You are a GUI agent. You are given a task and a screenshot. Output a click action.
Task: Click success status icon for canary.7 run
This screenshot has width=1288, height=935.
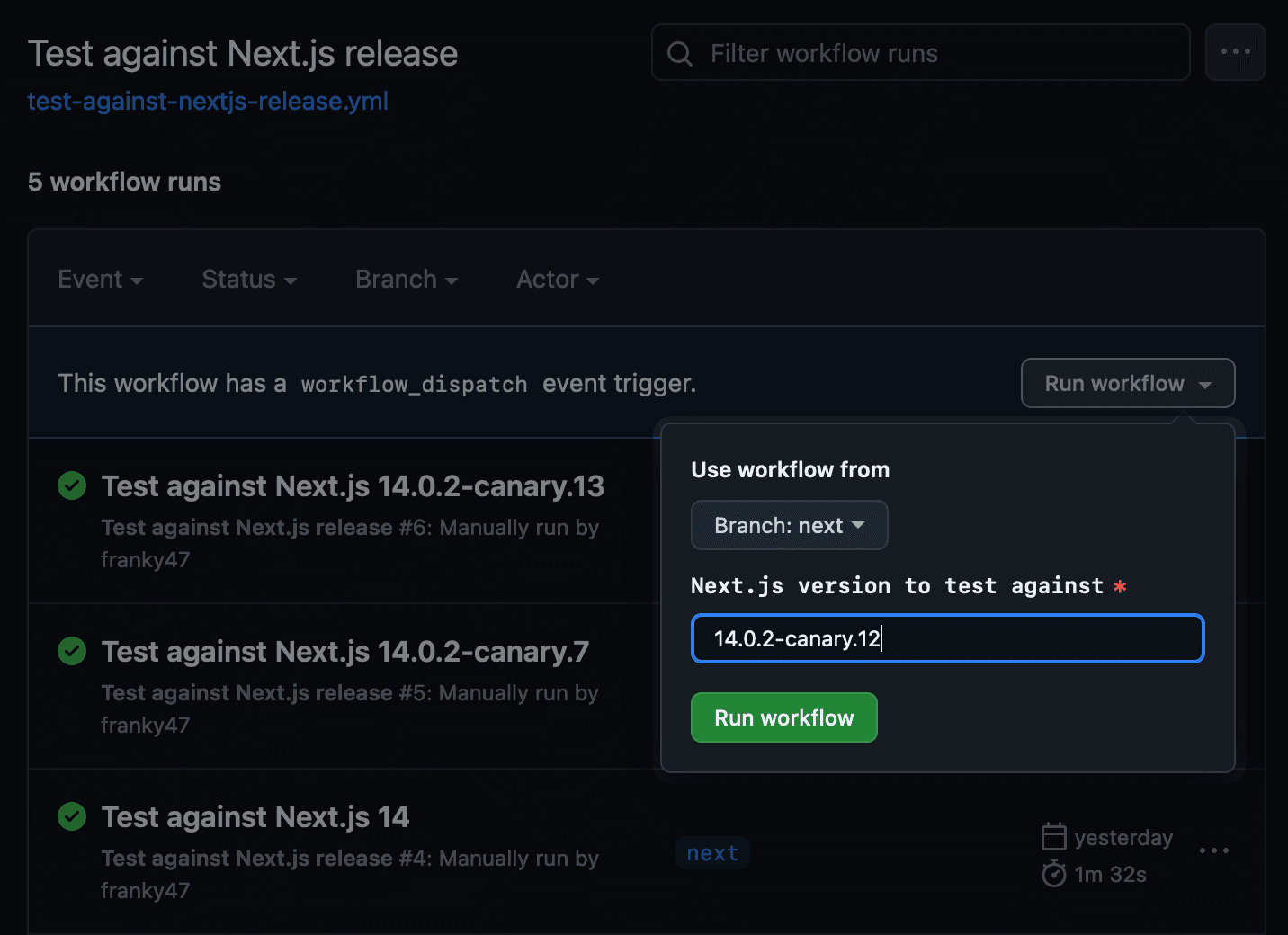[x=72, y=651]
